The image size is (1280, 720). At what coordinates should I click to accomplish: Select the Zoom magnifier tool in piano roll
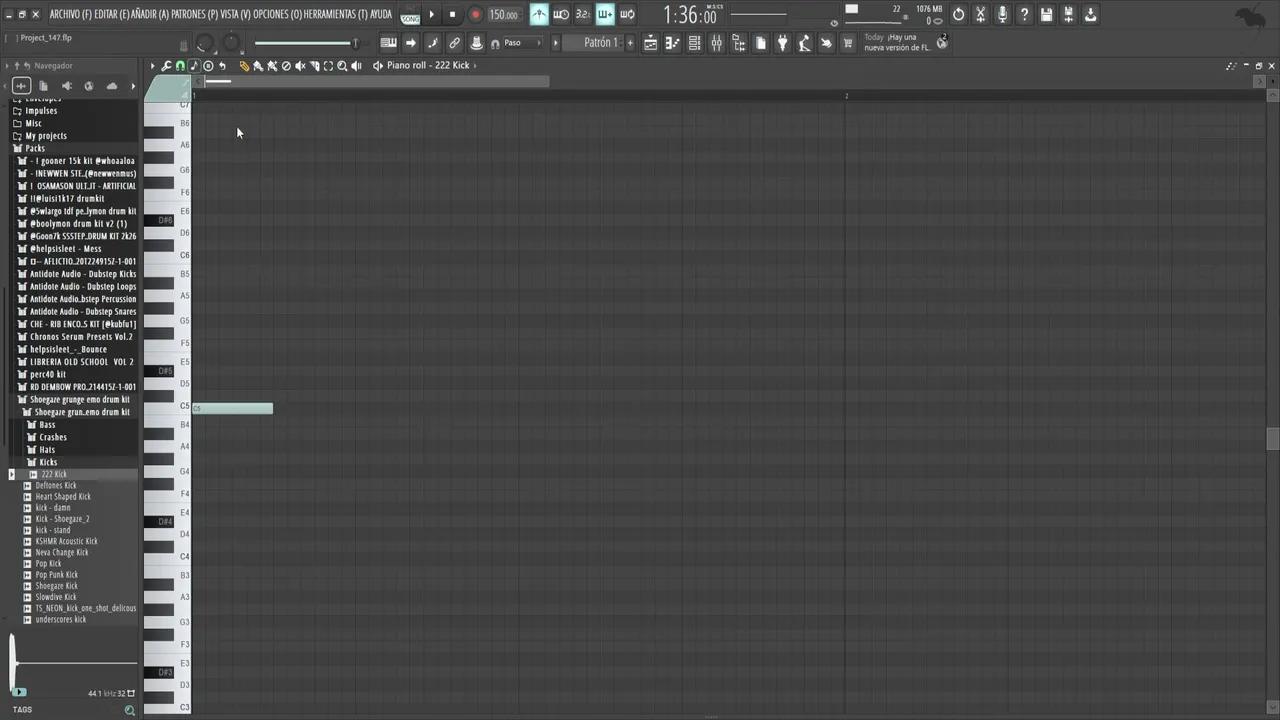point(342,66)
